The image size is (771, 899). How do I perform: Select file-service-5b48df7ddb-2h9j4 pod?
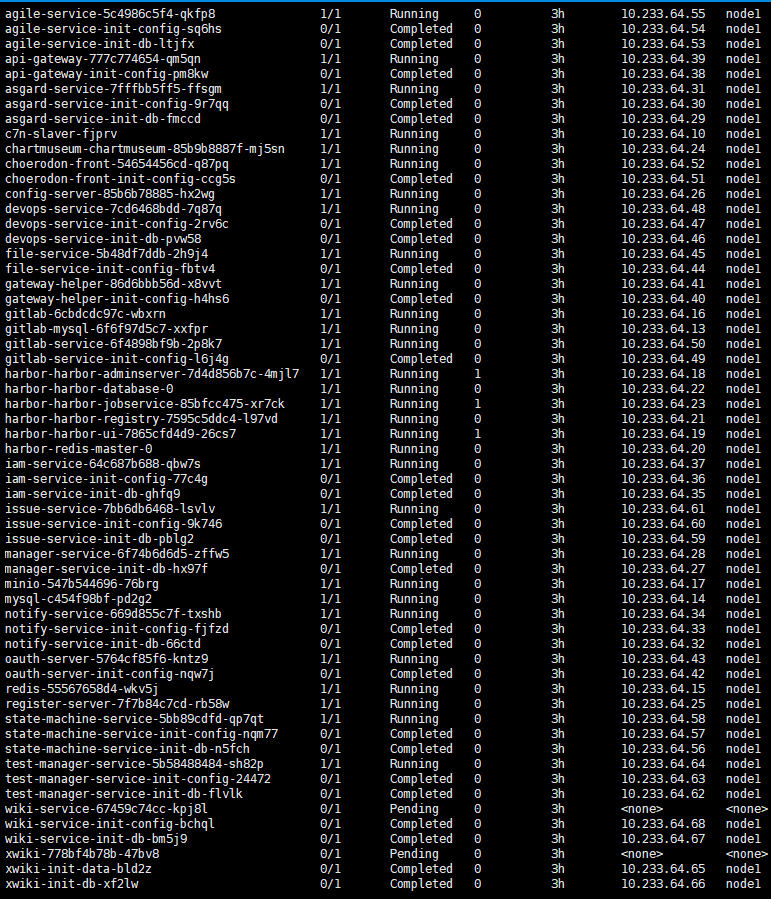click(107, 253)
